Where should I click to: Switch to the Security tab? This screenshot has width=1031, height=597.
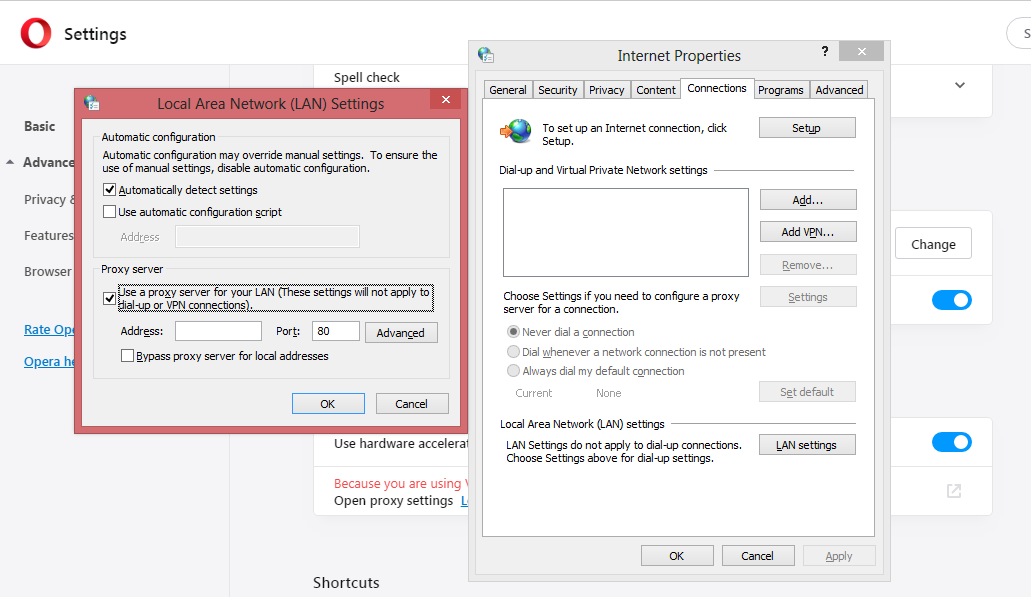tap(557, 89)
